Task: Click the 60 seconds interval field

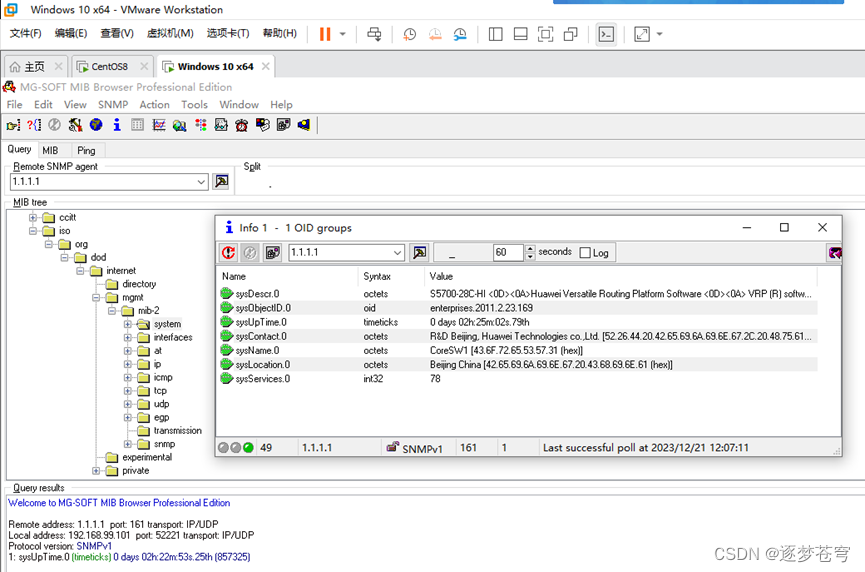Action: pyautogui.click(x=508, y=253)
